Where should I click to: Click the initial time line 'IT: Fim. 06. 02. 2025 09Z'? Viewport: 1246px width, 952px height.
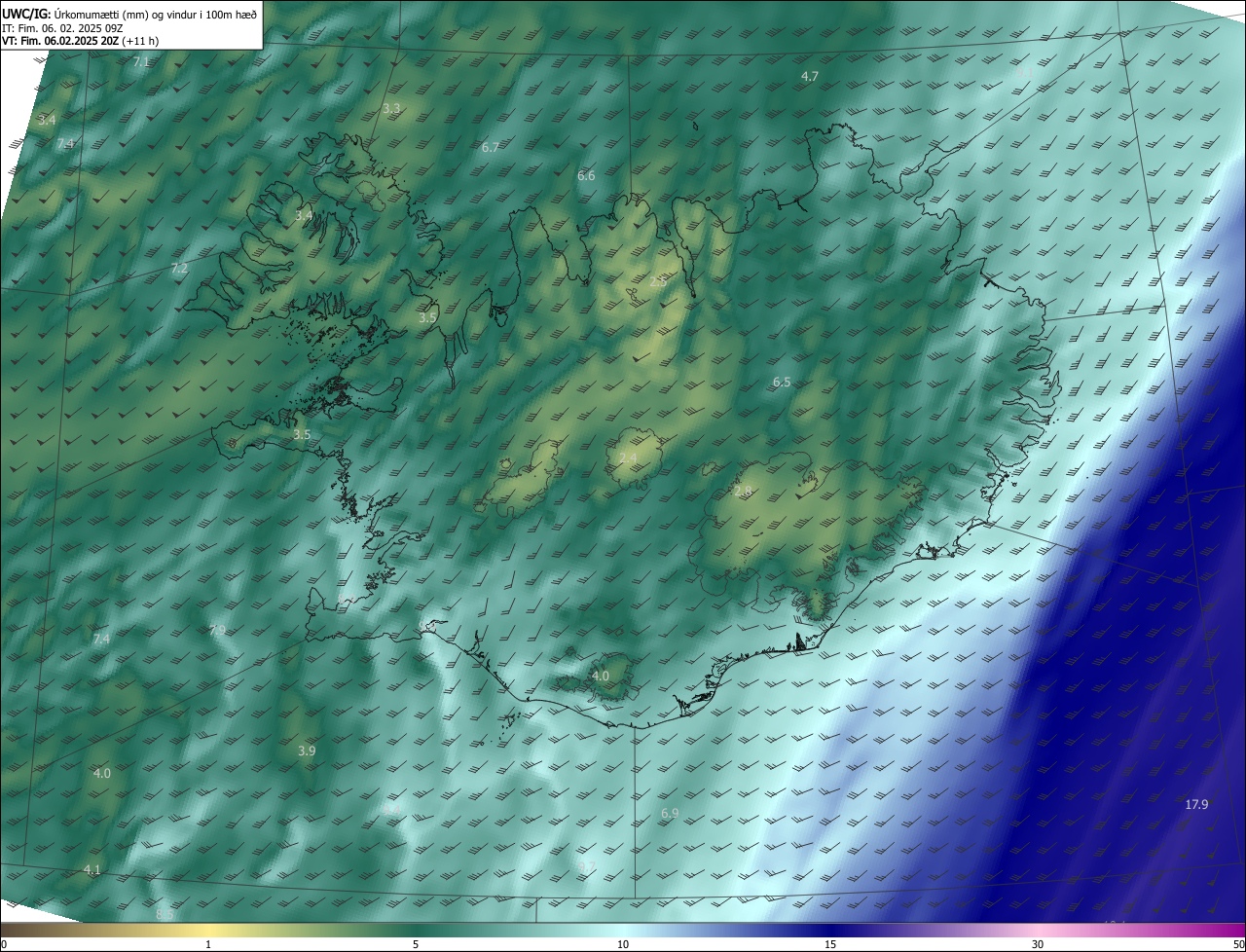(62, 28)
